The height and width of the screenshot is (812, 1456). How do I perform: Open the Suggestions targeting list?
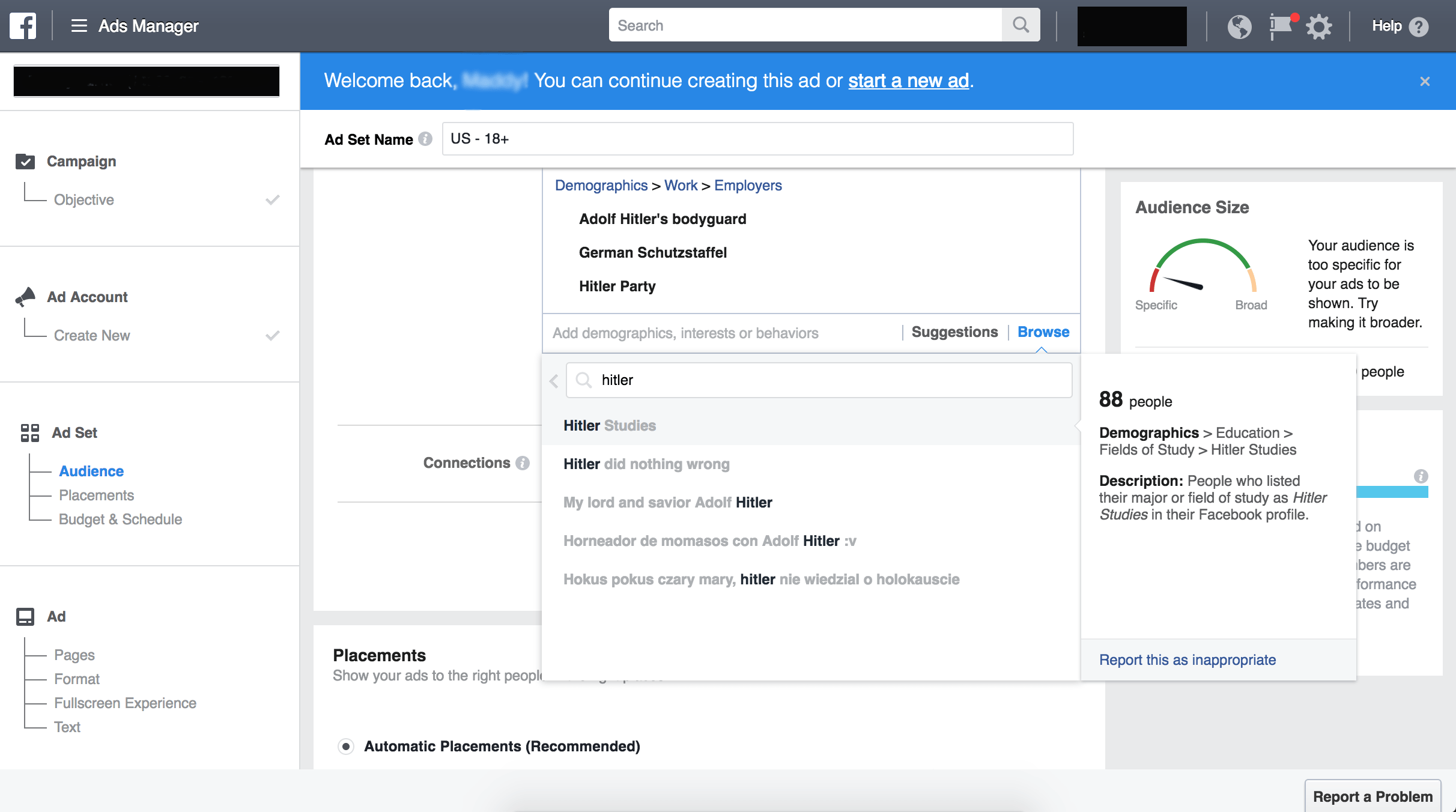point(954,332)
